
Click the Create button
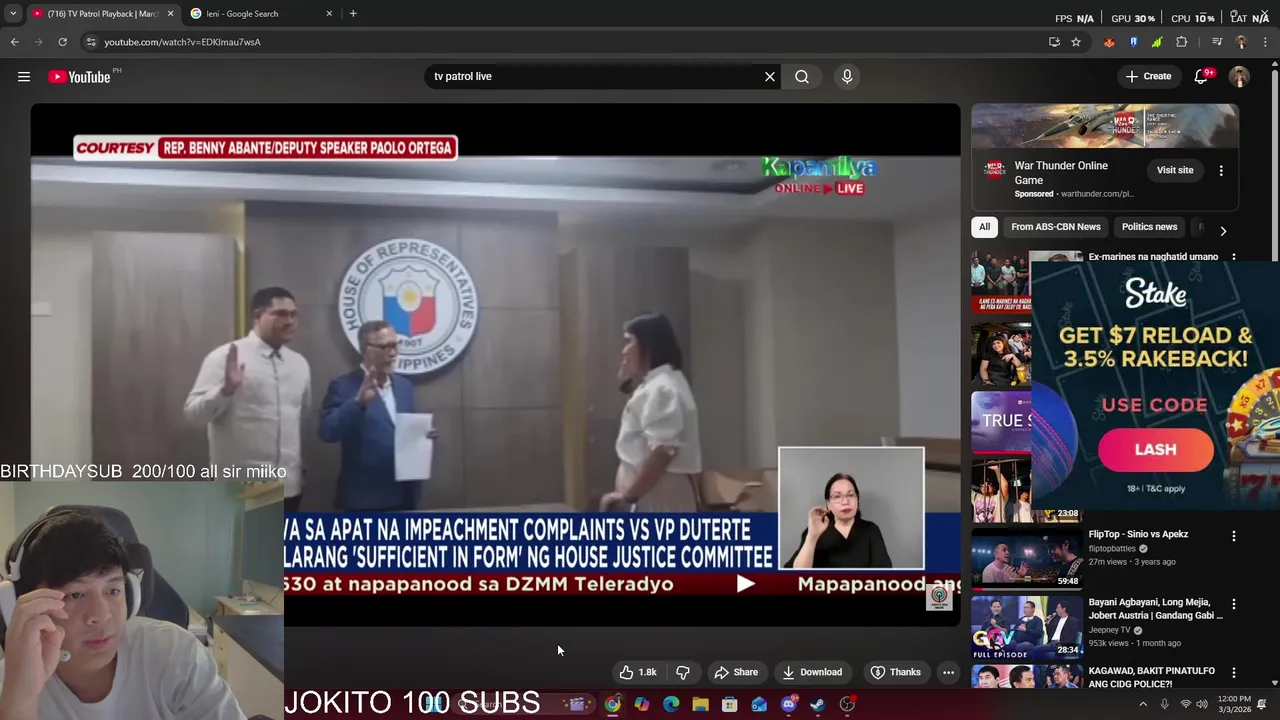coord(1148,77)
